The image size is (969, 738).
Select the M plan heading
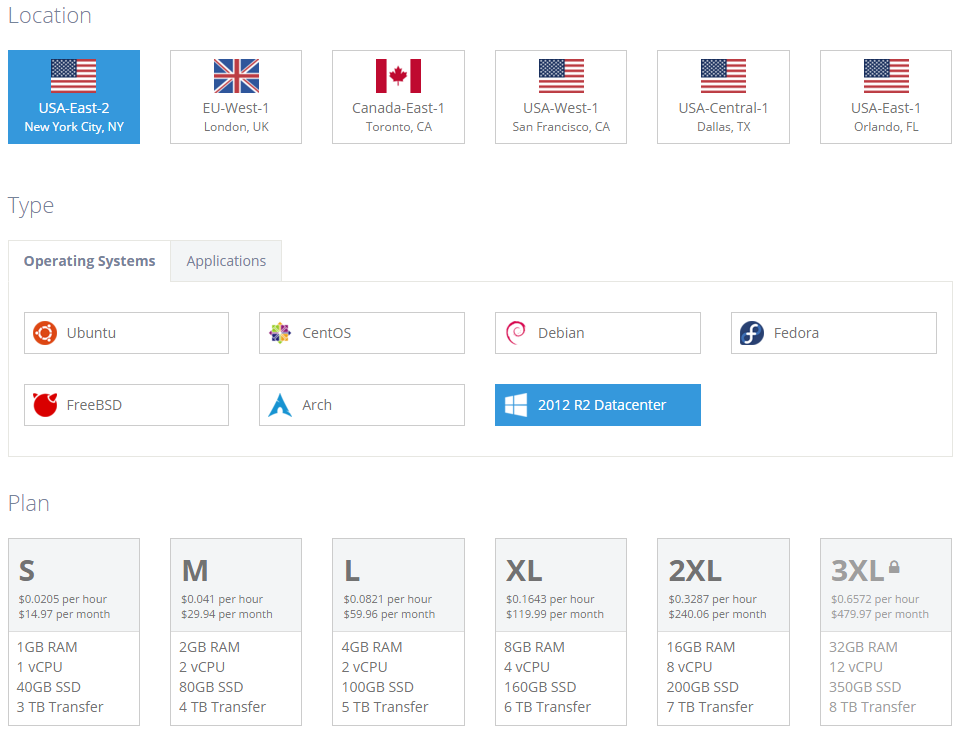click(x=195, y=570)
